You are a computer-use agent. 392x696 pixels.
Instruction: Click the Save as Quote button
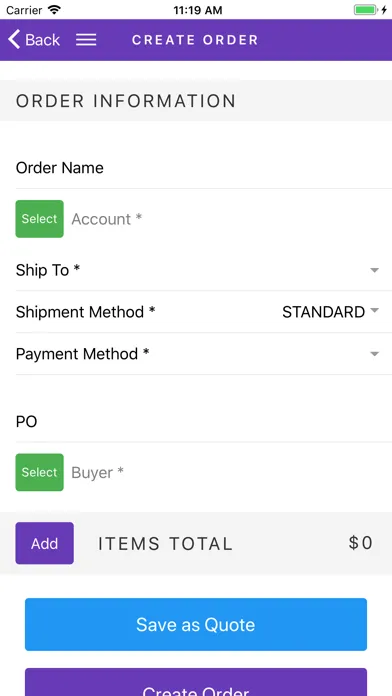click(196, 625)
